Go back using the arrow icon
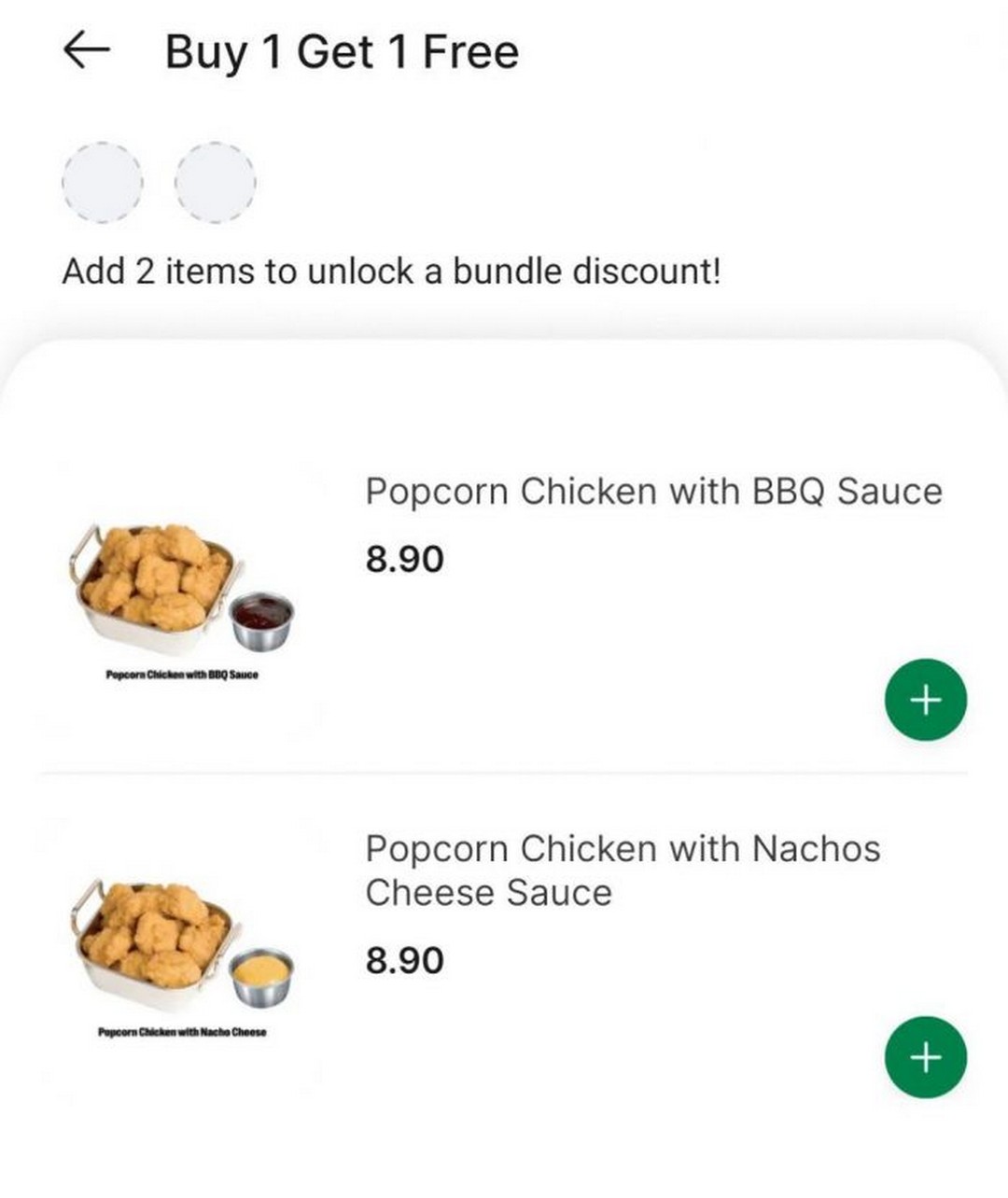The image size is (1008, 1198). coord(87,51)
